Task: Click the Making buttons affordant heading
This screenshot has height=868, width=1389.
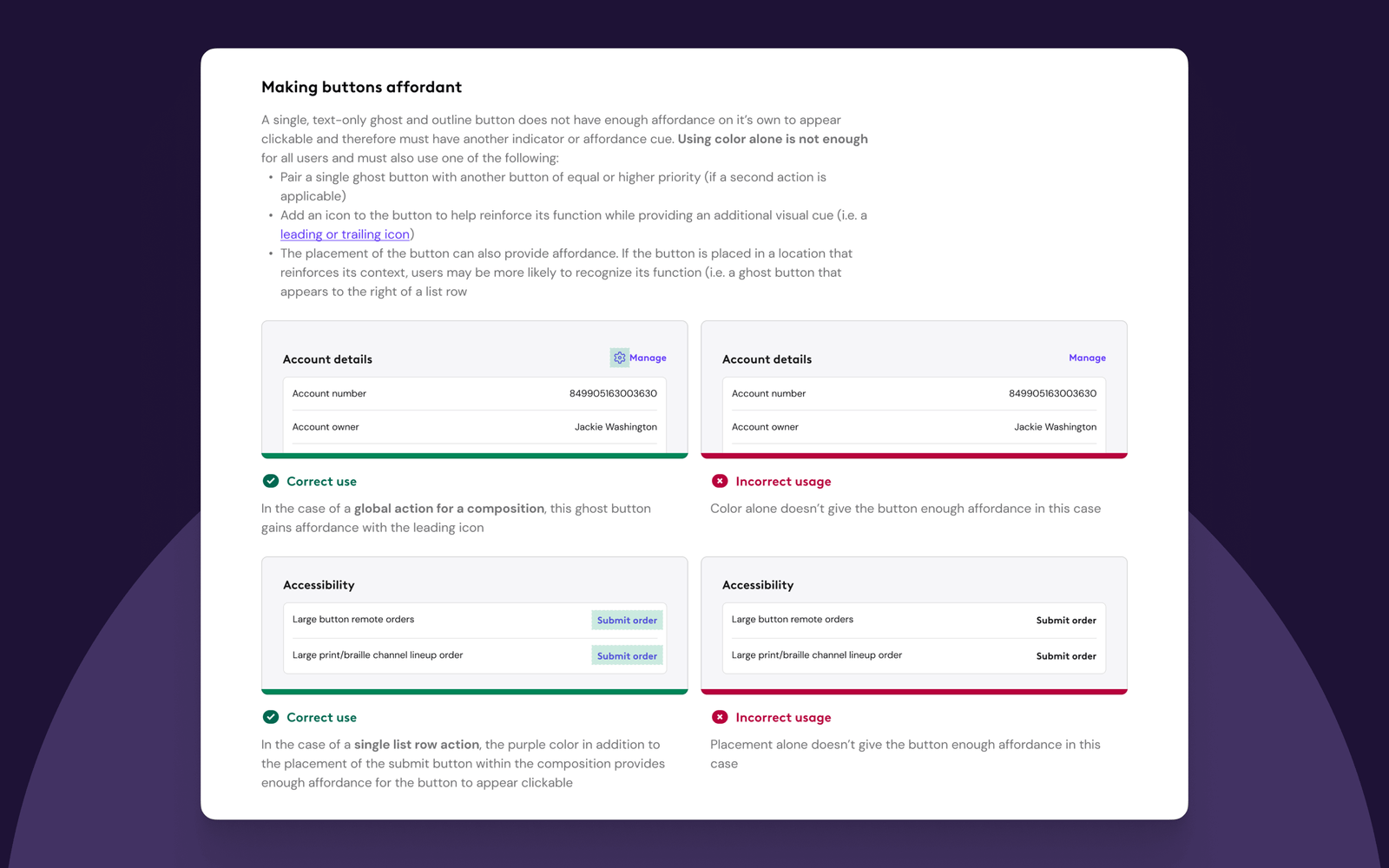Action: pos(361,87)
